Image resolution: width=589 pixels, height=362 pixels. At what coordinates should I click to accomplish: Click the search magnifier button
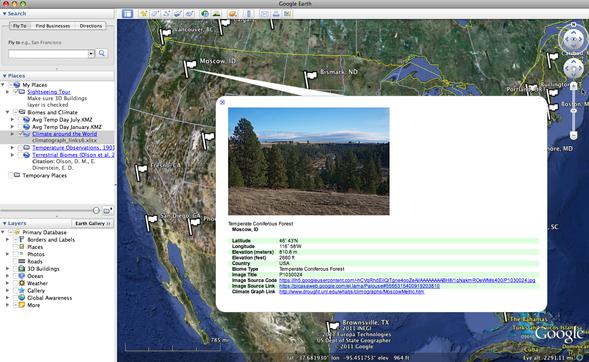(x=102, y=53)
